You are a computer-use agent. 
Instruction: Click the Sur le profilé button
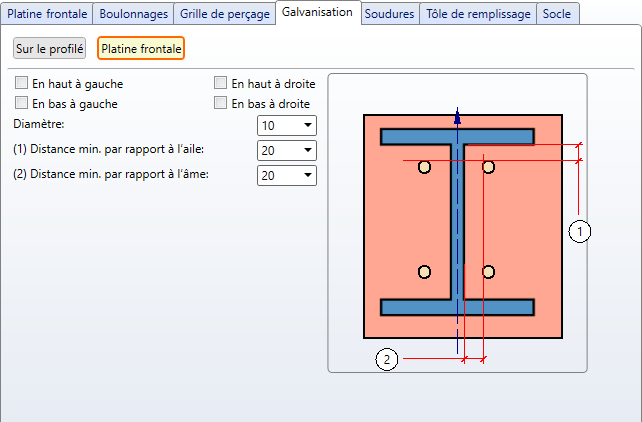50,48
